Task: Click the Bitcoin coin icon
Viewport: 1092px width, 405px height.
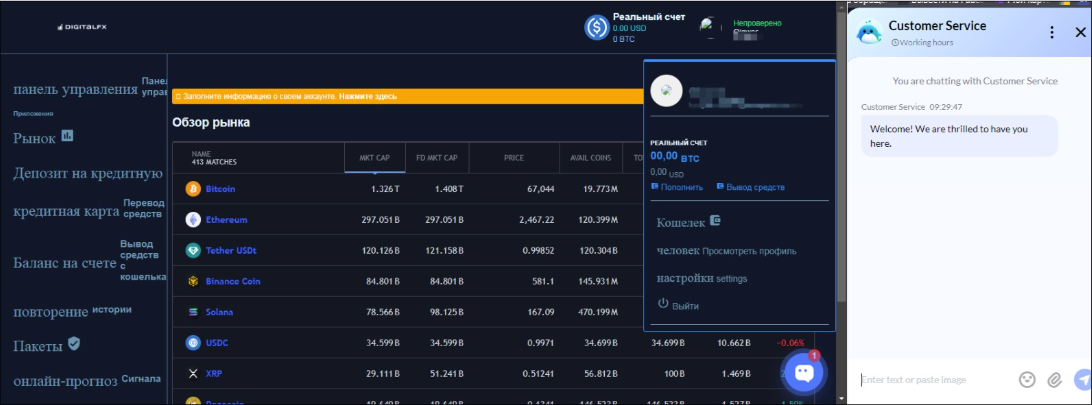Action: point(193,189)
